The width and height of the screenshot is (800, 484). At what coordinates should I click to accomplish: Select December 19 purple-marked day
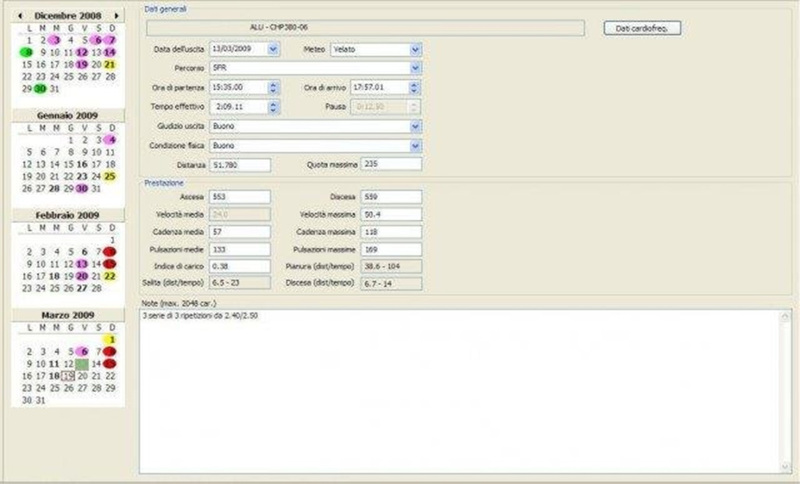(82, 64)
